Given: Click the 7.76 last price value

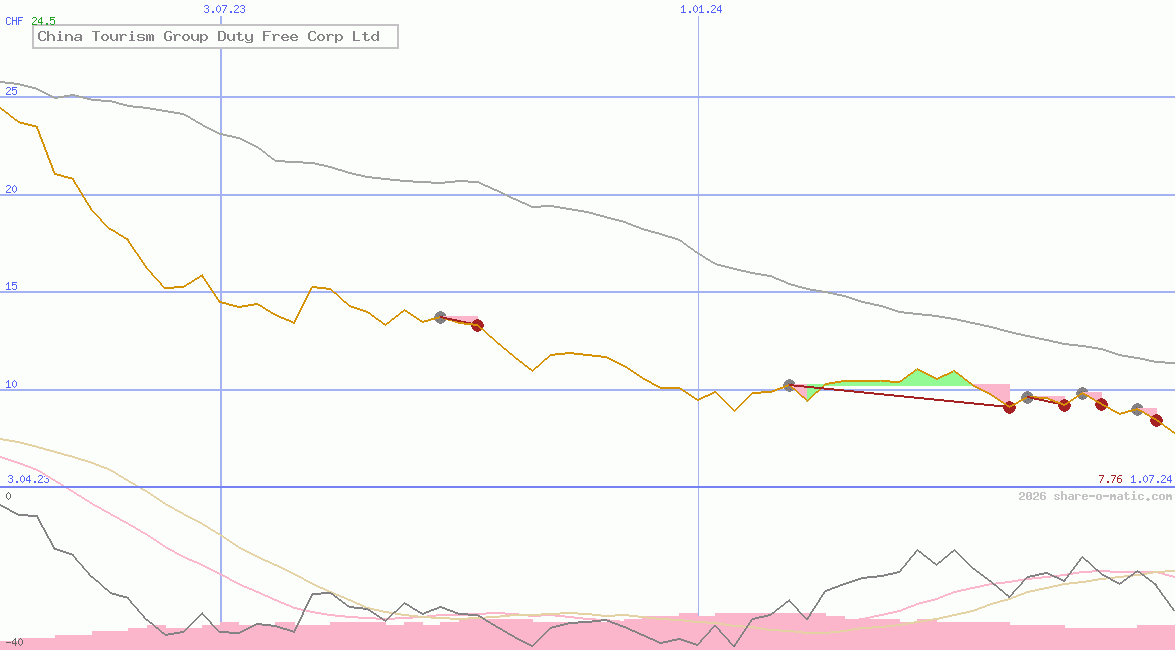Looking at the screenshot, I should click(1110, 479).
